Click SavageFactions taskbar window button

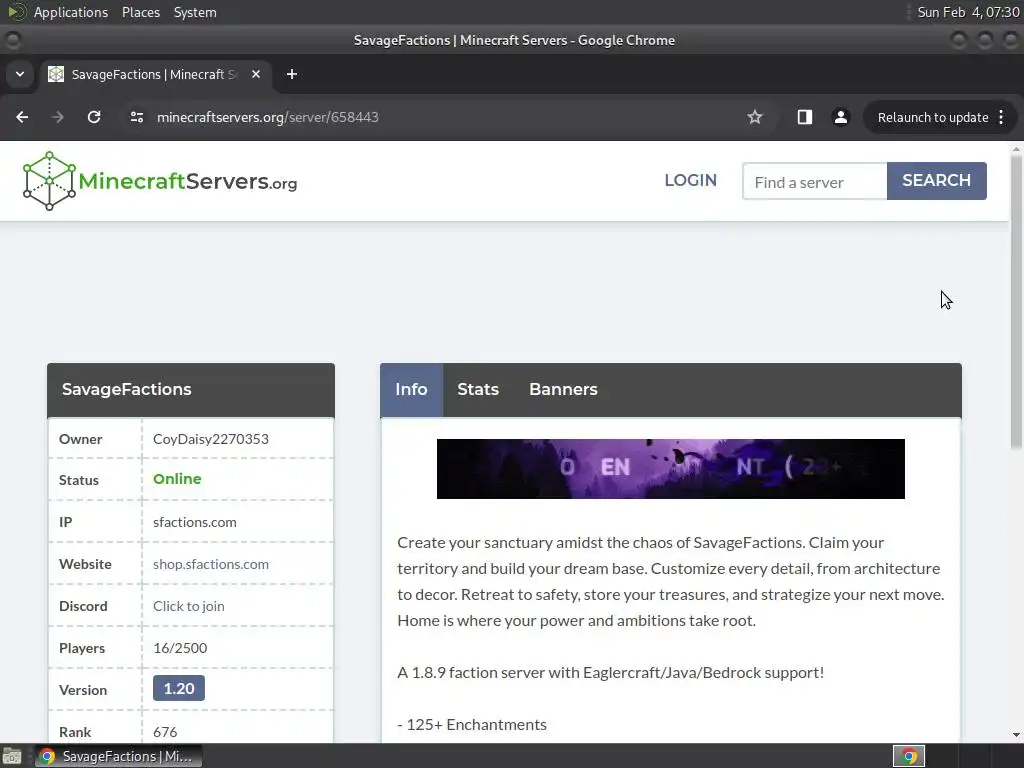[118, 756]
